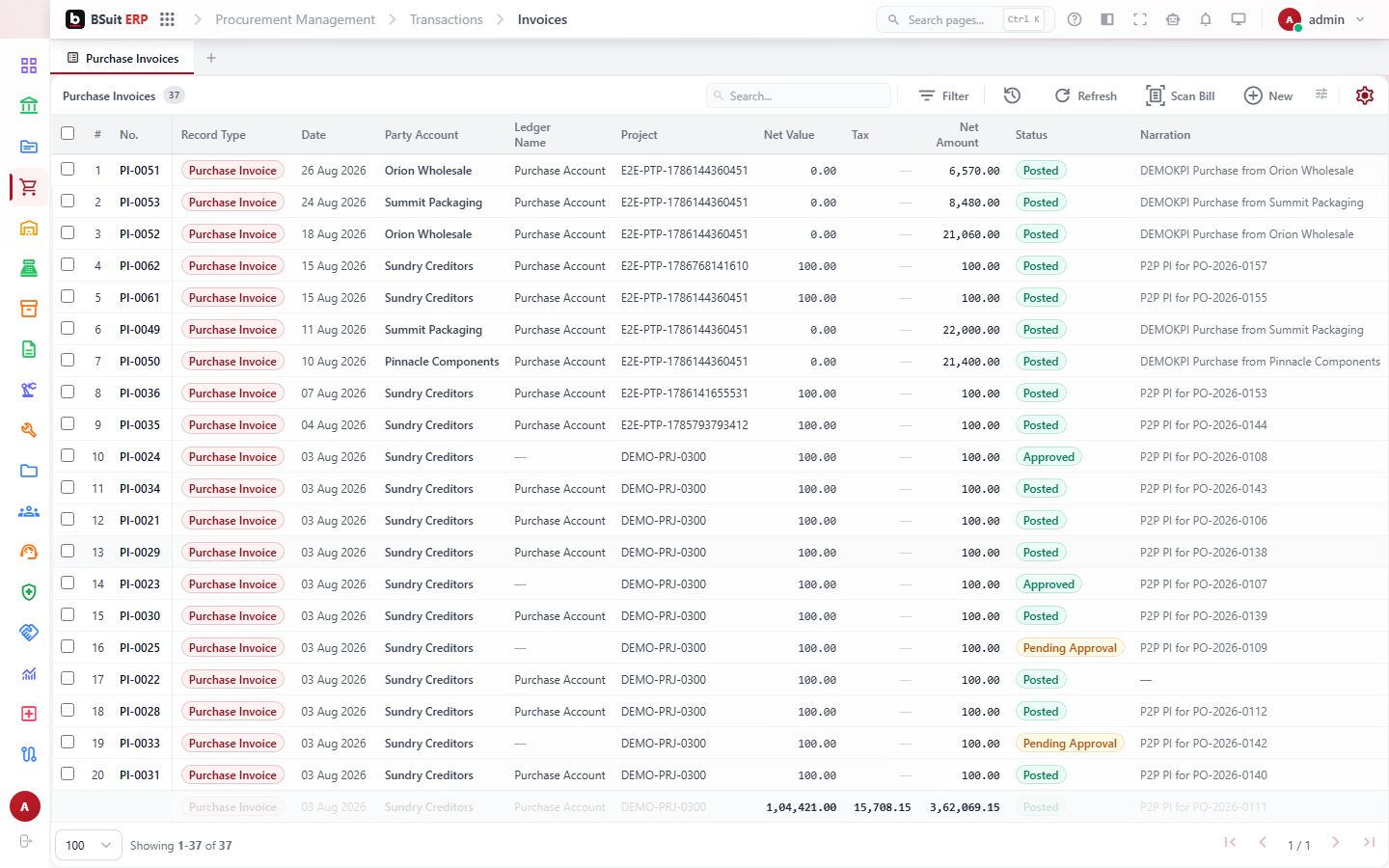
Task: Click Pinnacle Components party account cell
Action: [442, 361]
